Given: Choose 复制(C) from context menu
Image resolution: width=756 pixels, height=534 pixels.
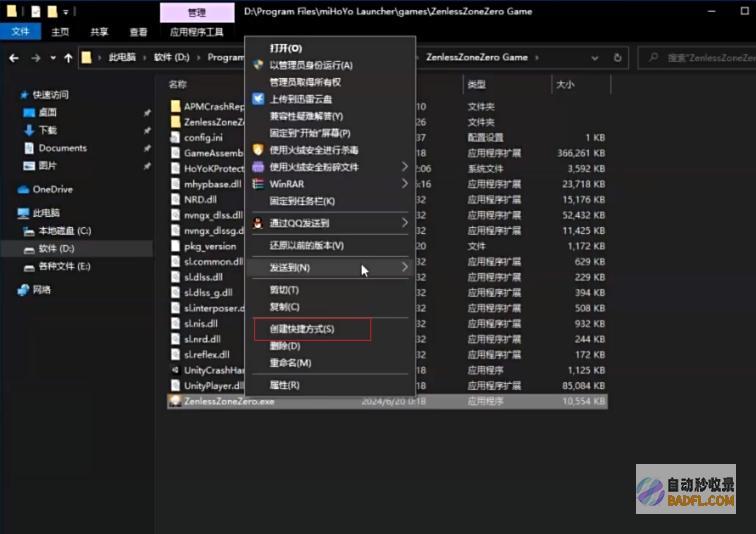Looking at the screenshot, I should (284, 307).
